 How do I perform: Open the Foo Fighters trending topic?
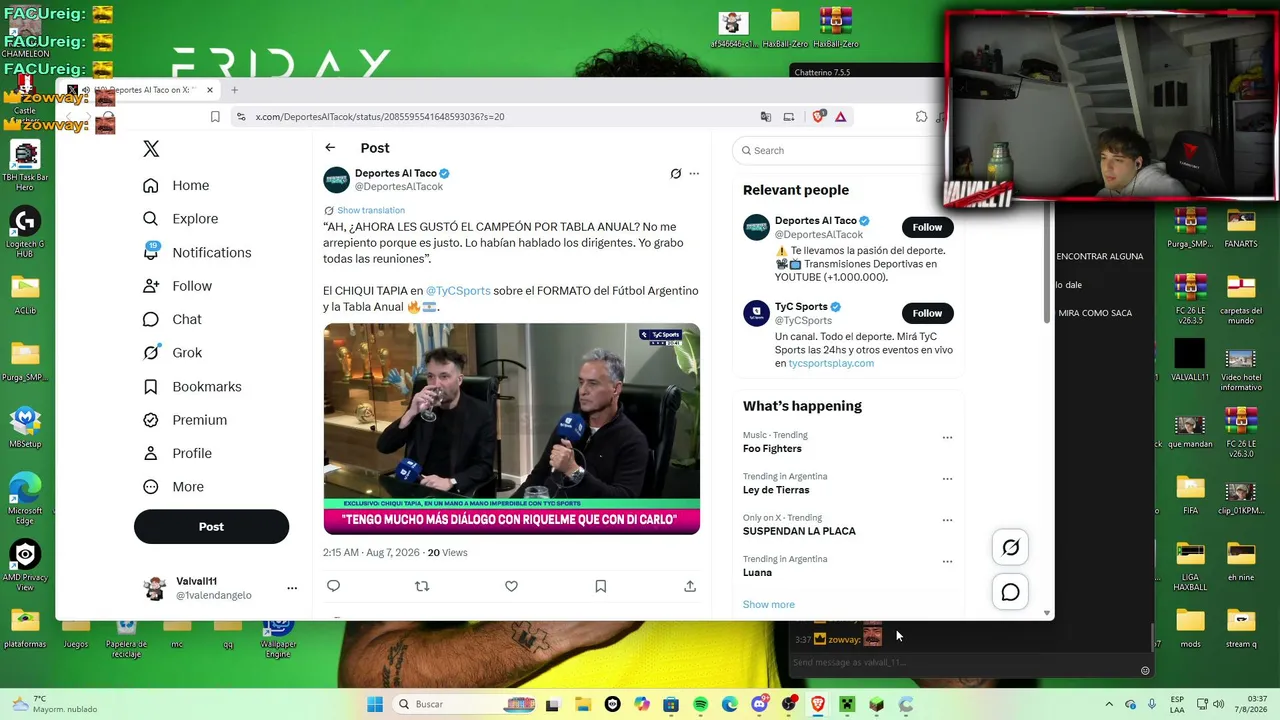tap(772, 449)
